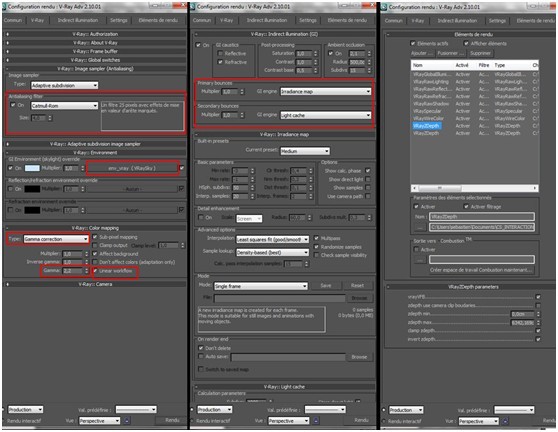Open the GI environment light blue color swatch
Screen dimensions: 558x432
pos(32,168)
